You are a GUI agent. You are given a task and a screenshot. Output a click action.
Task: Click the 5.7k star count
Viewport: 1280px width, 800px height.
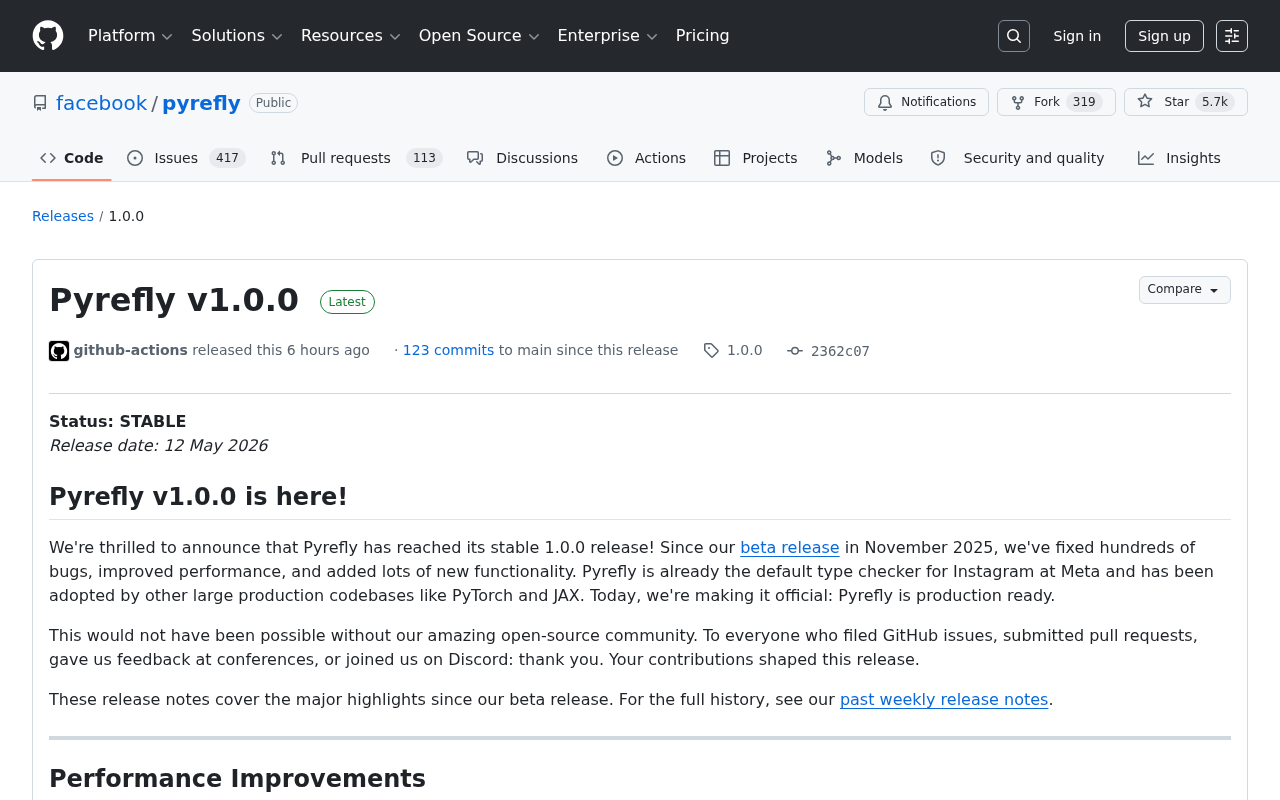(x=1215, y=102)
